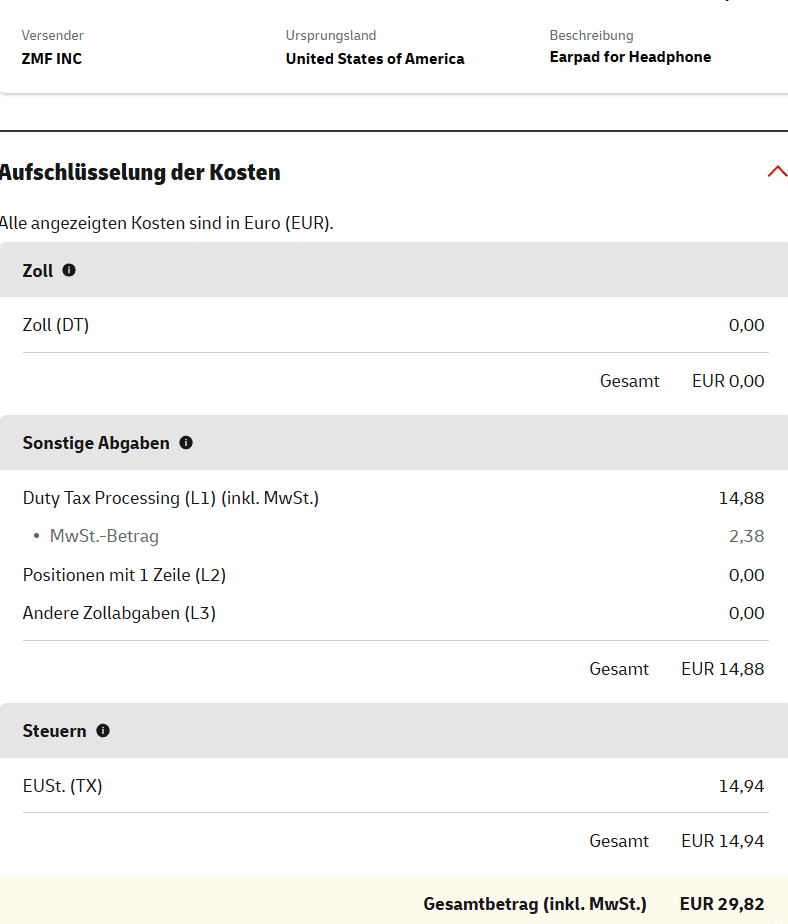This screenshot has height=924, width=788.
Task: Click the Aufschlüsselung der Kosten heading
Action: pos(140,172)
